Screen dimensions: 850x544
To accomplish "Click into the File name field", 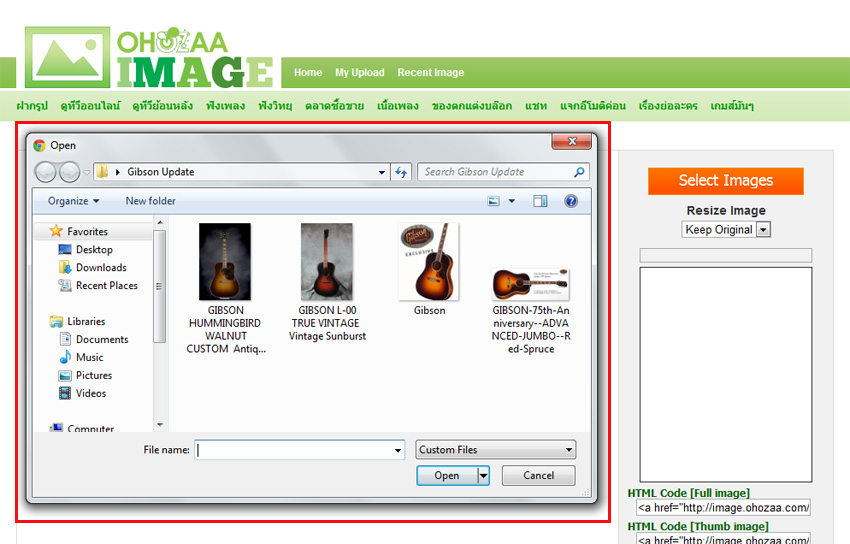I will tap(300, 450).
